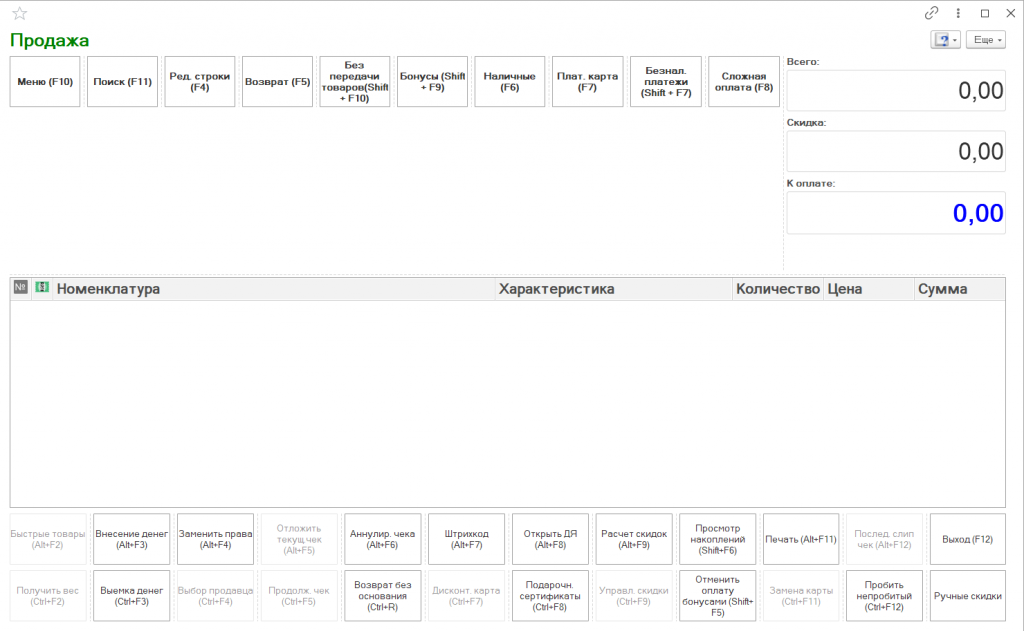Image resolution: width=1024 pixels, height=631 pixels.
Task: Open Сложная оплата (F8) payment
Action: [x=743, y=82]
